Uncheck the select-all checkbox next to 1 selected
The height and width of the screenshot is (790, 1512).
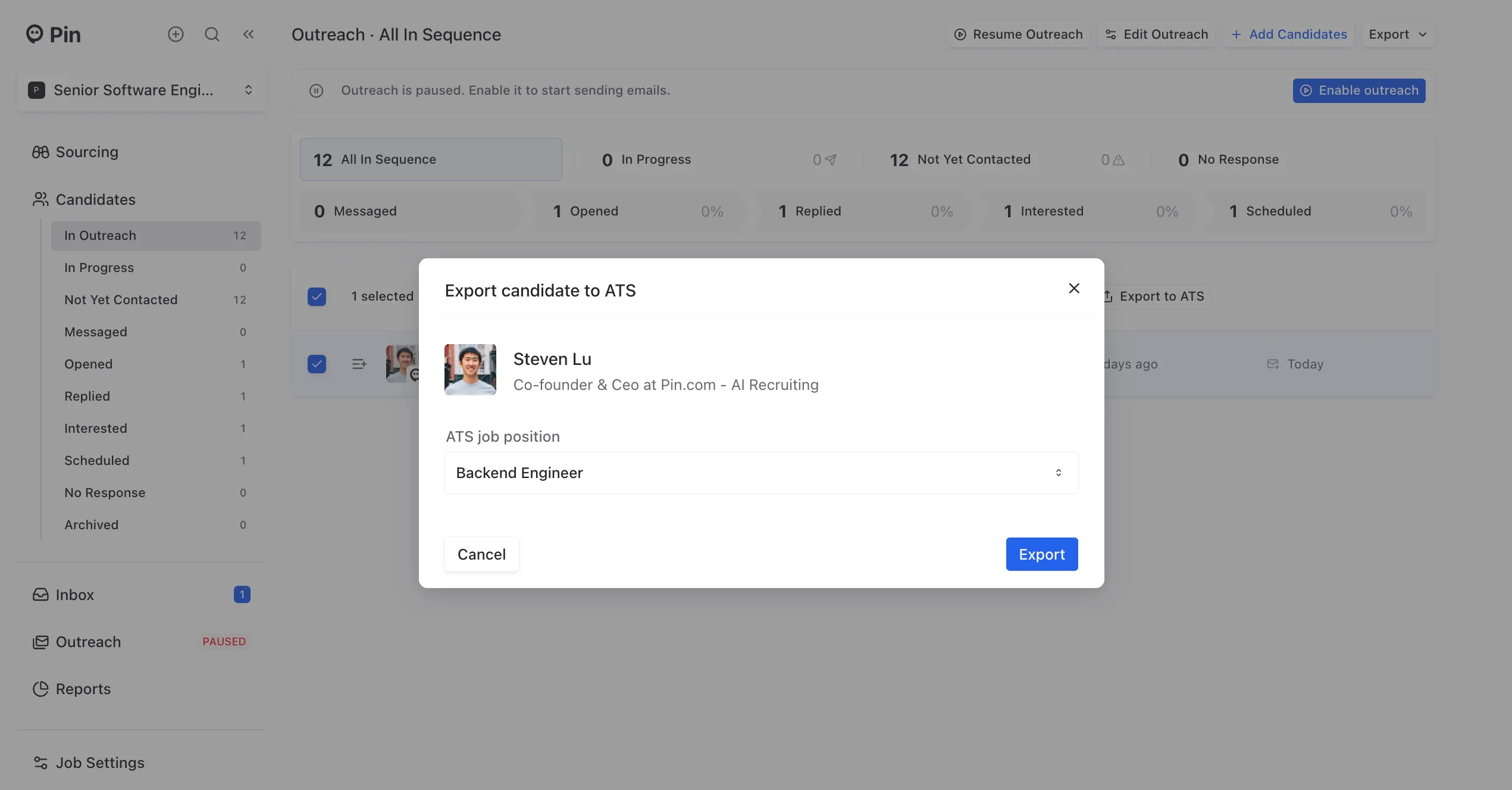317,296
